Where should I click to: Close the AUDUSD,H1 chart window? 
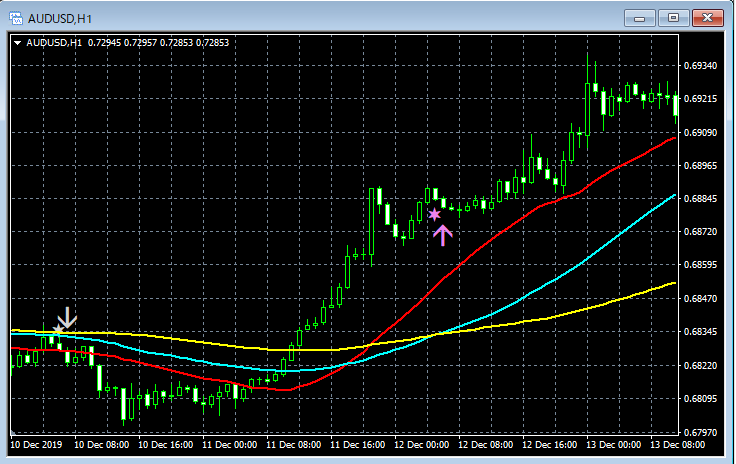(x=707, y=18)
